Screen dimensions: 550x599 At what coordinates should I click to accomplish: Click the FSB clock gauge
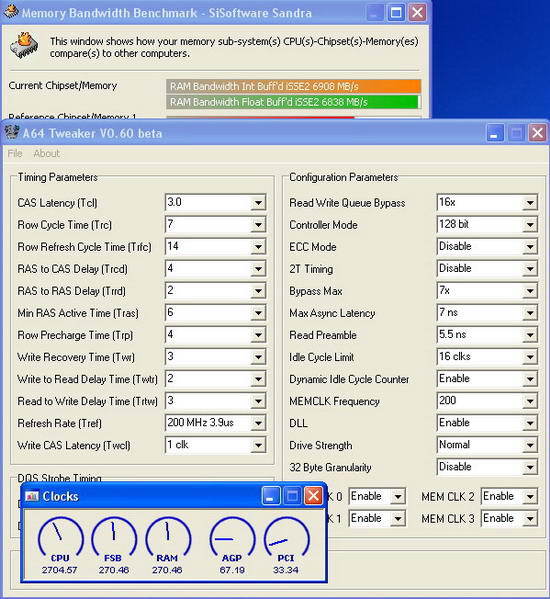[x=113, y=536]
